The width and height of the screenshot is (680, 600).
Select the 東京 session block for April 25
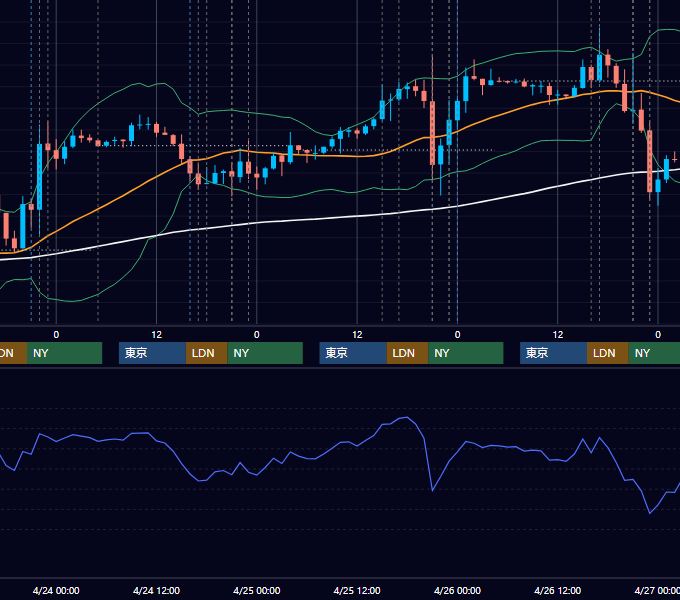pyautogui.click(x=353, y=353)
